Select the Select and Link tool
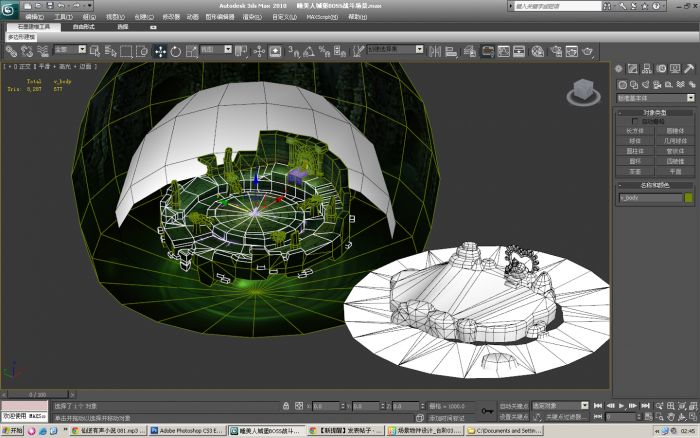The width and height of the screenshot is (700, 438). click(x=11, y=51)
